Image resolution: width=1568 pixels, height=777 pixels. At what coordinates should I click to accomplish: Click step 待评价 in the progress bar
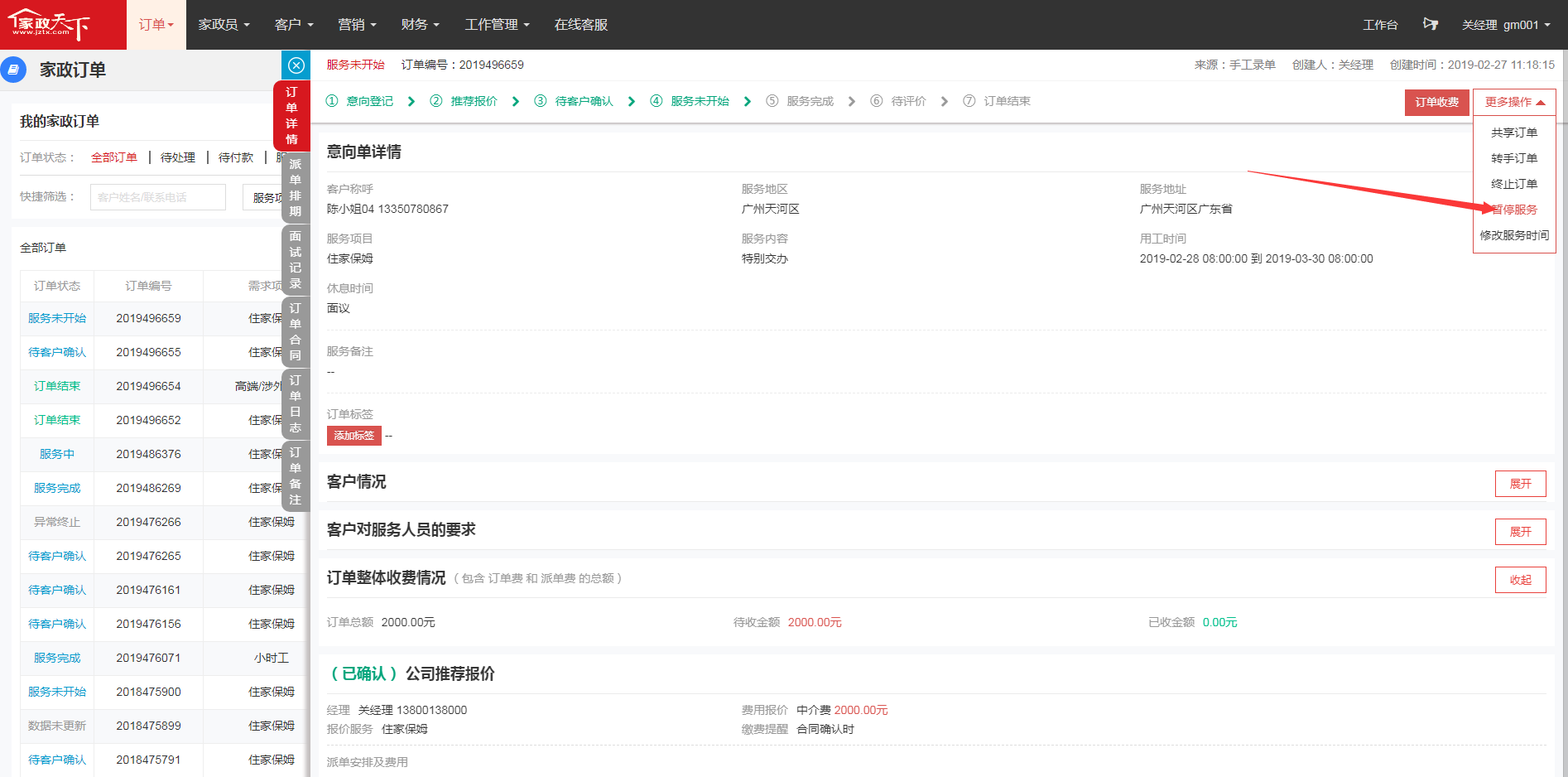pyautogui.click(x=898, y=101)
